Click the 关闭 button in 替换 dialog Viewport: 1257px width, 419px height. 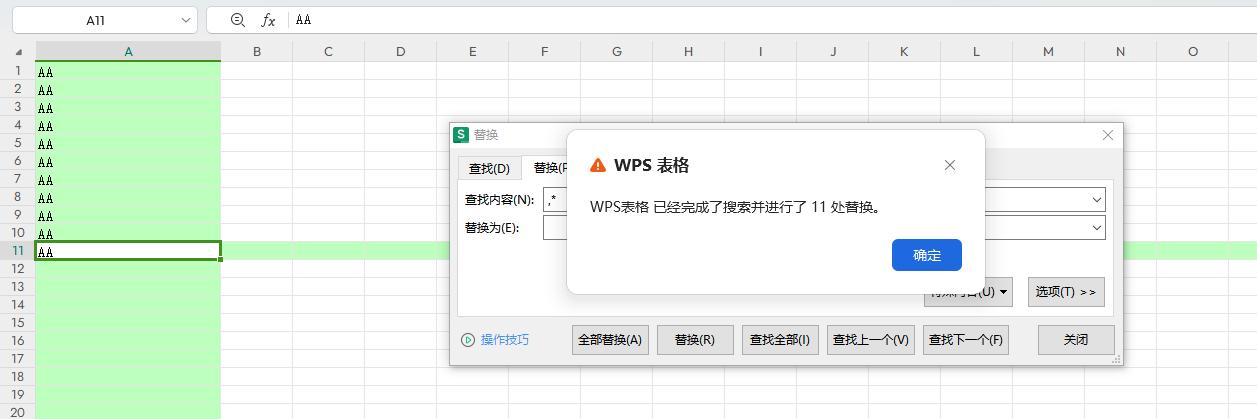1076,340
